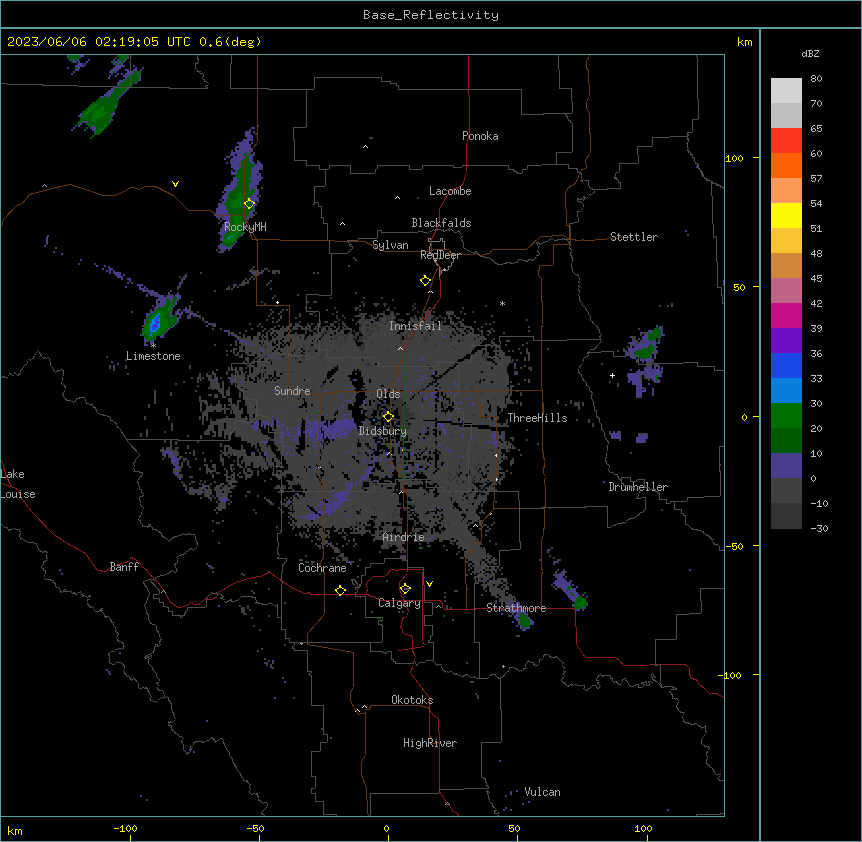Select the pink 45 dBZ legend swatch

point(786,290)
